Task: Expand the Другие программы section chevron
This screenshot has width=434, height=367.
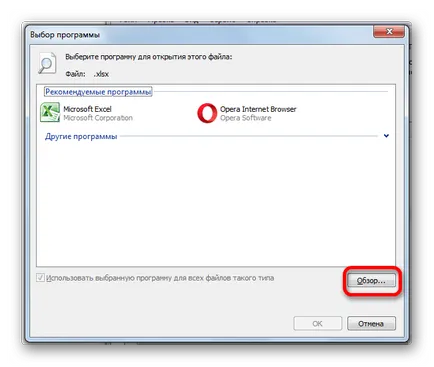Action: coord(386,136)
